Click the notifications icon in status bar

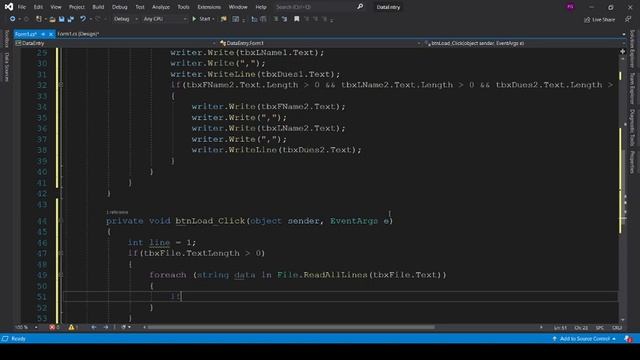628,339
